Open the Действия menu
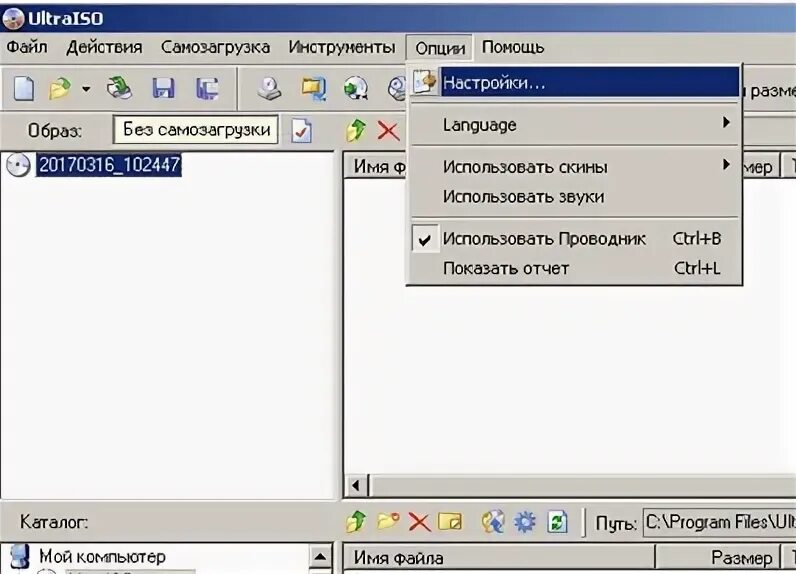 104,47
